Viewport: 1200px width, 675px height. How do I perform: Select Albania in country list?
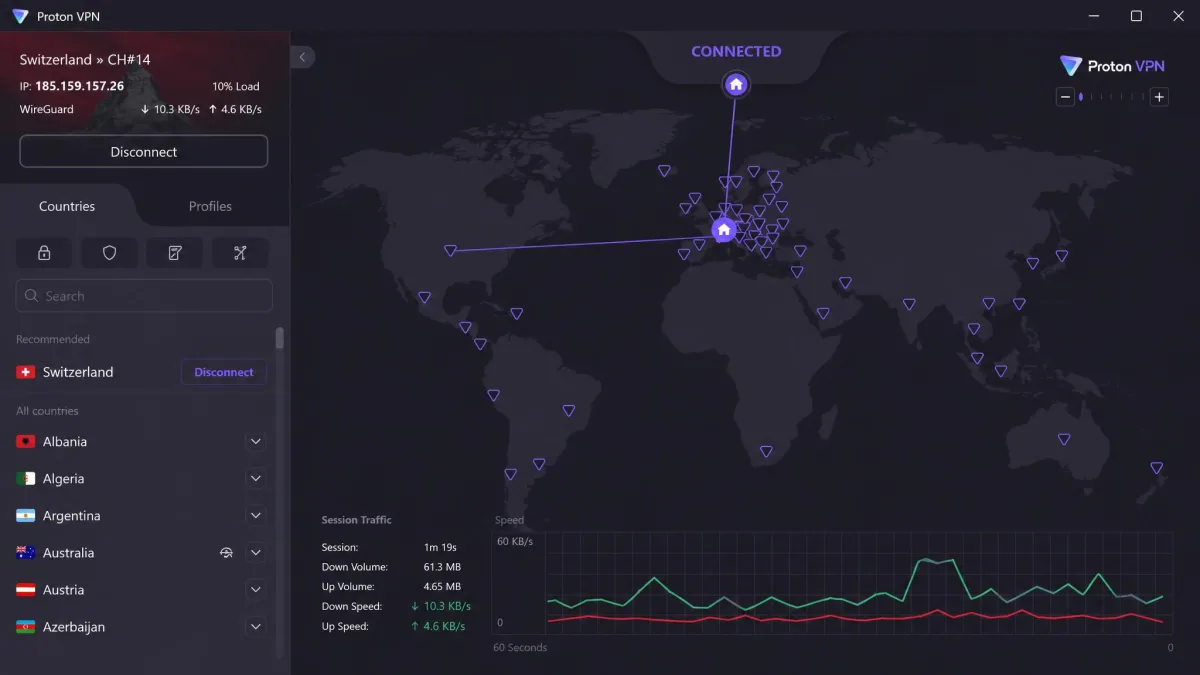(65, 441)
